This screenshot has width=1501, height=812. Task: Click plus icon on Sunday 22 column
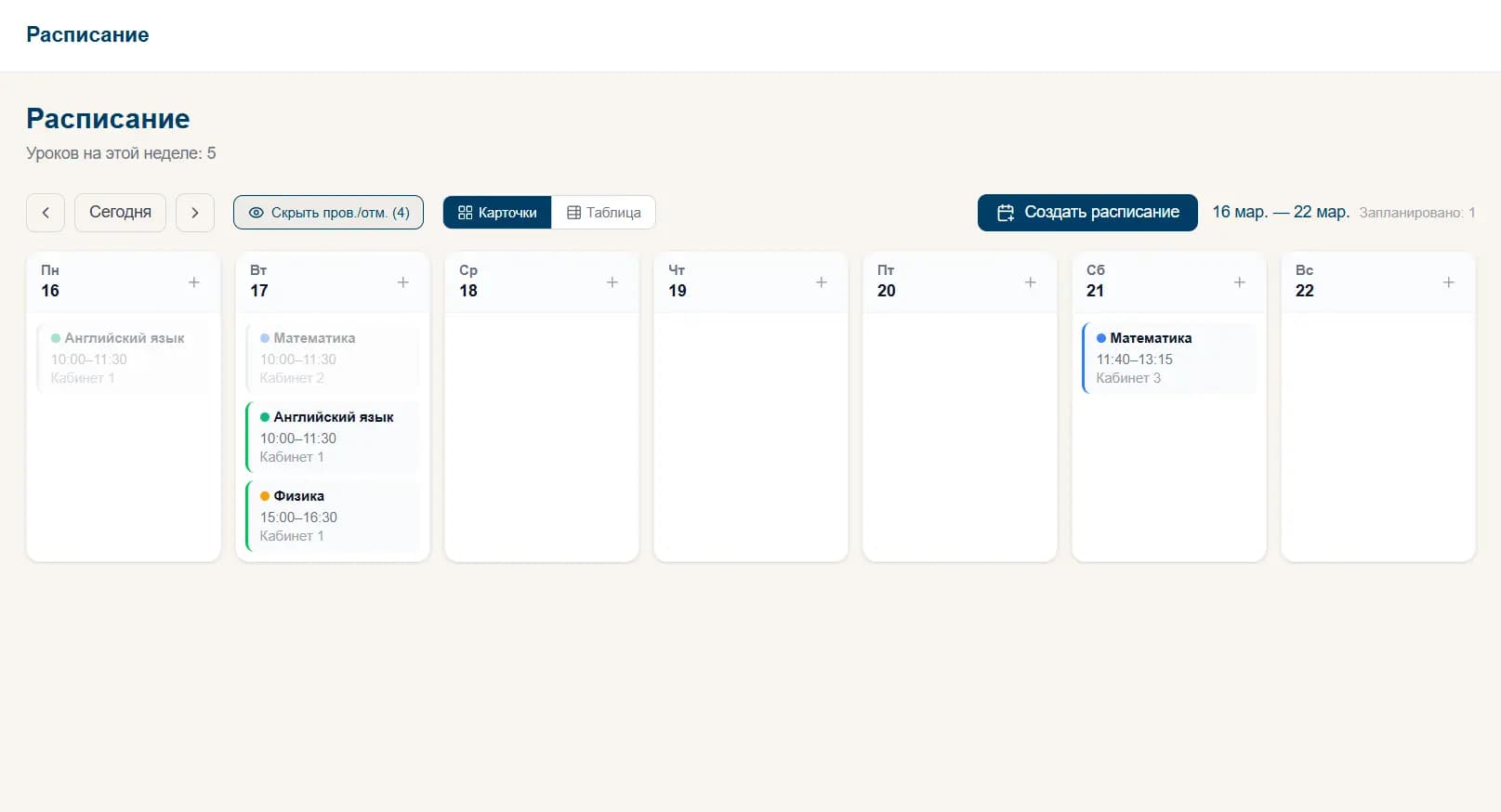[x=1449, y=282]
